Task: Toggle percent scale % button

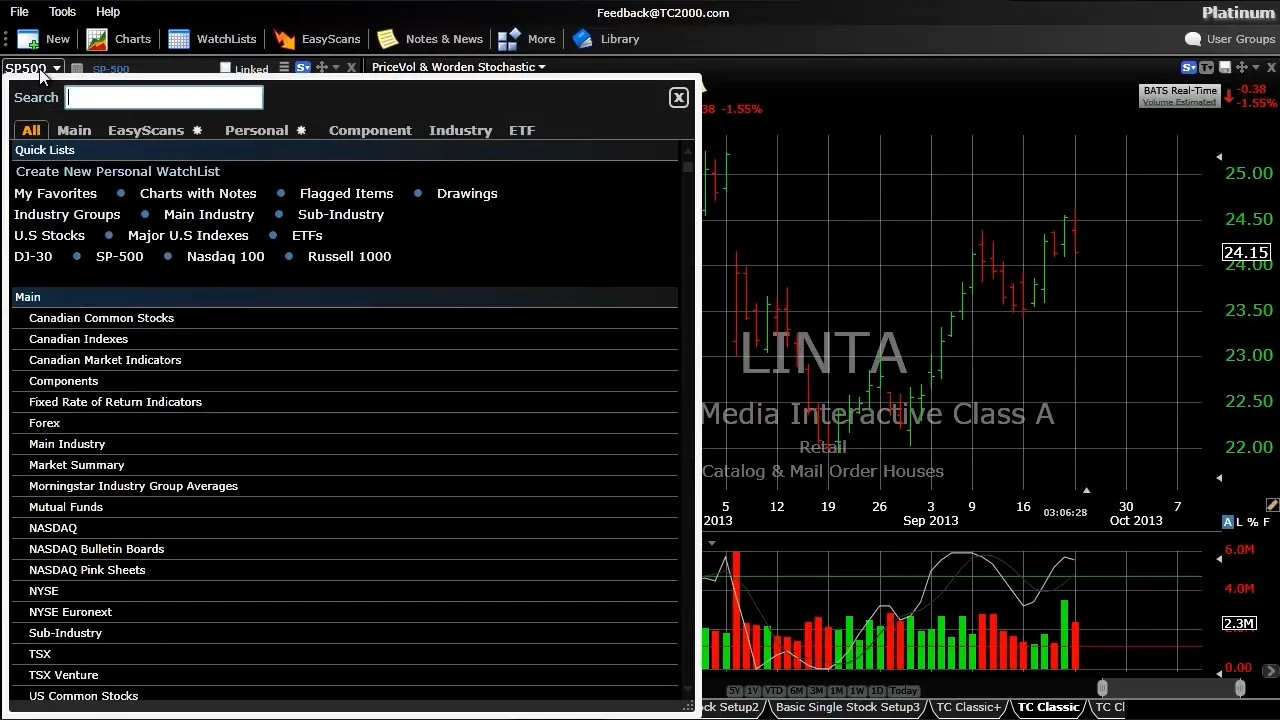Action: (1253, 522)
